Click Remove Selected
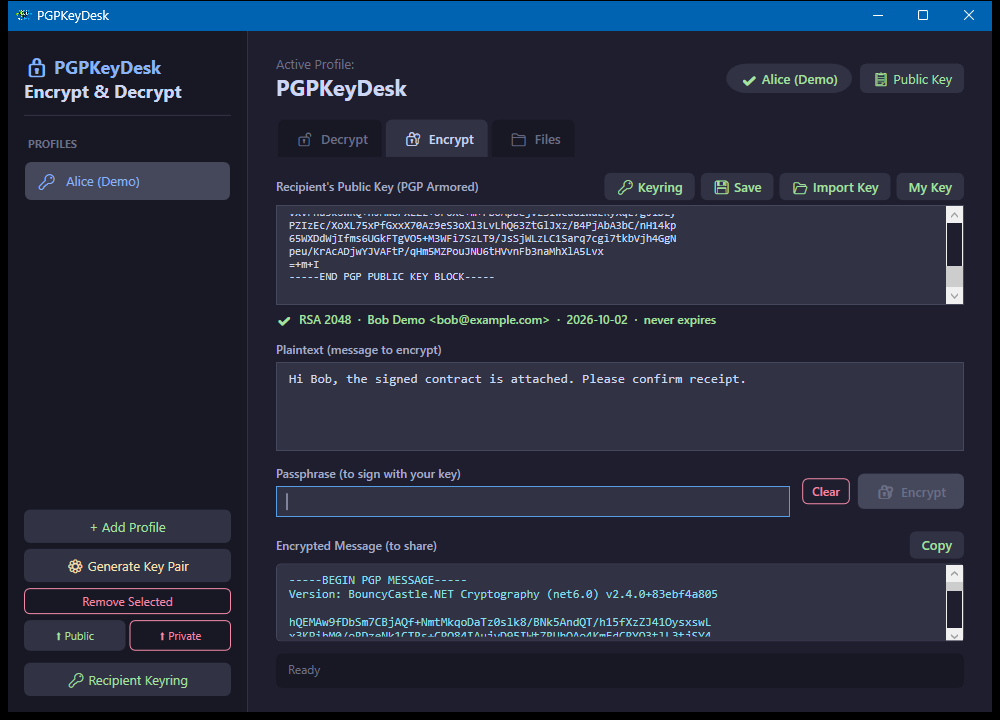 pos(128,601)
